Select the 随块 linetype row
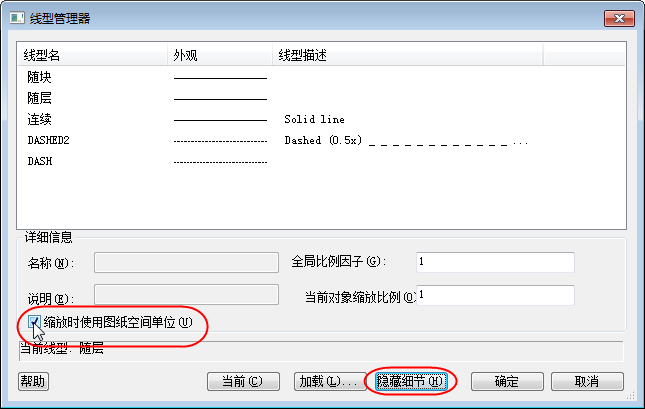645x409 pixels. pyautogui.click(x=321, y=77)
